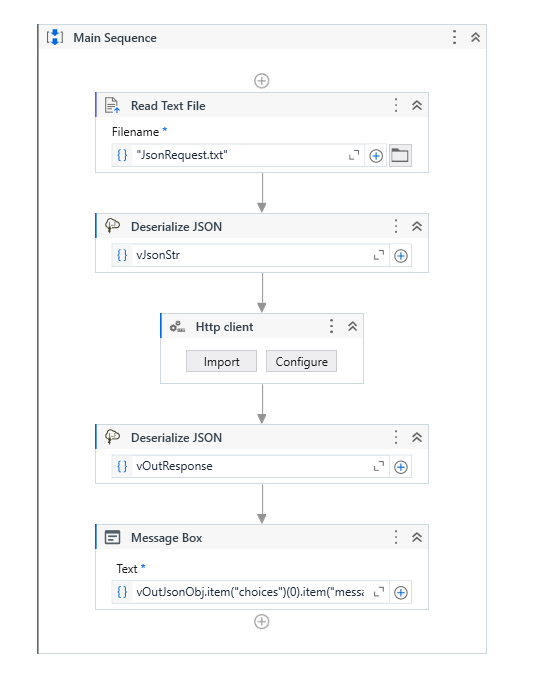Click expression braces beside vOutResponse
This screenshot has width=542, height=689.
pyautogui.click(x=122, y=466)
